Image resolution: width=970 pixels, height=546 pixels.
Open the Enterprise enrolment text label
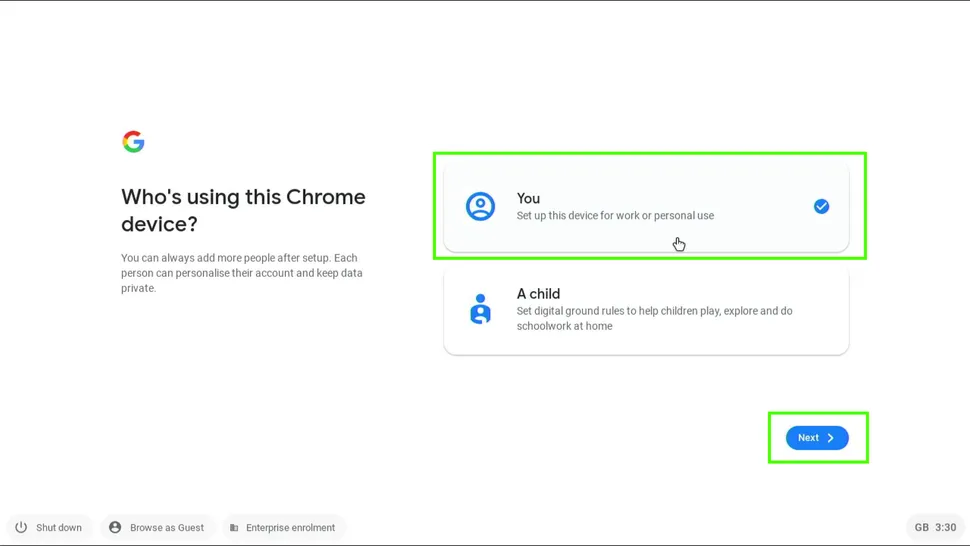290,527
